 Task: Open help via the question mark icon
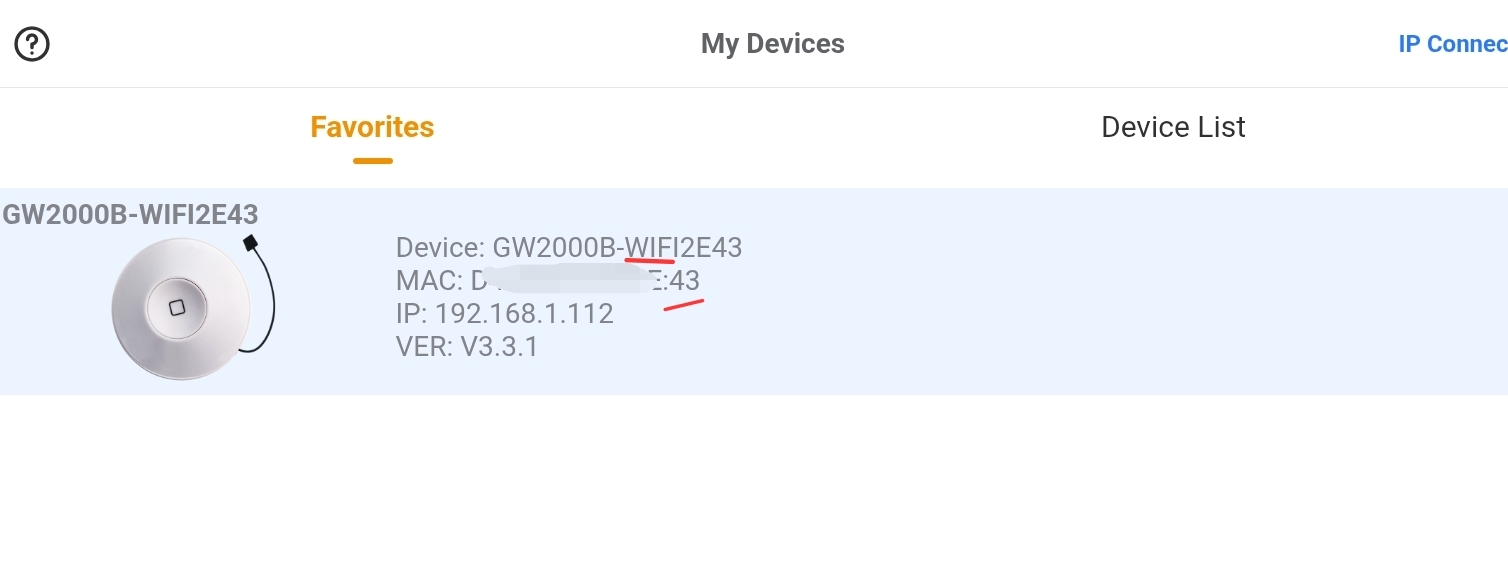(32, 44)
